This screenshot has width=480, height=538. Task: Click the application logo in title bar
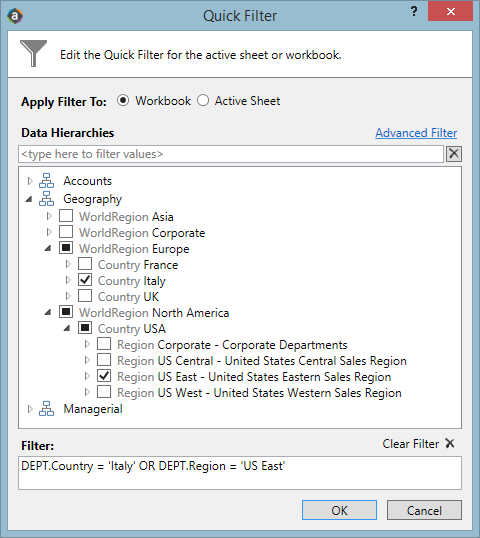click(15, 16)
